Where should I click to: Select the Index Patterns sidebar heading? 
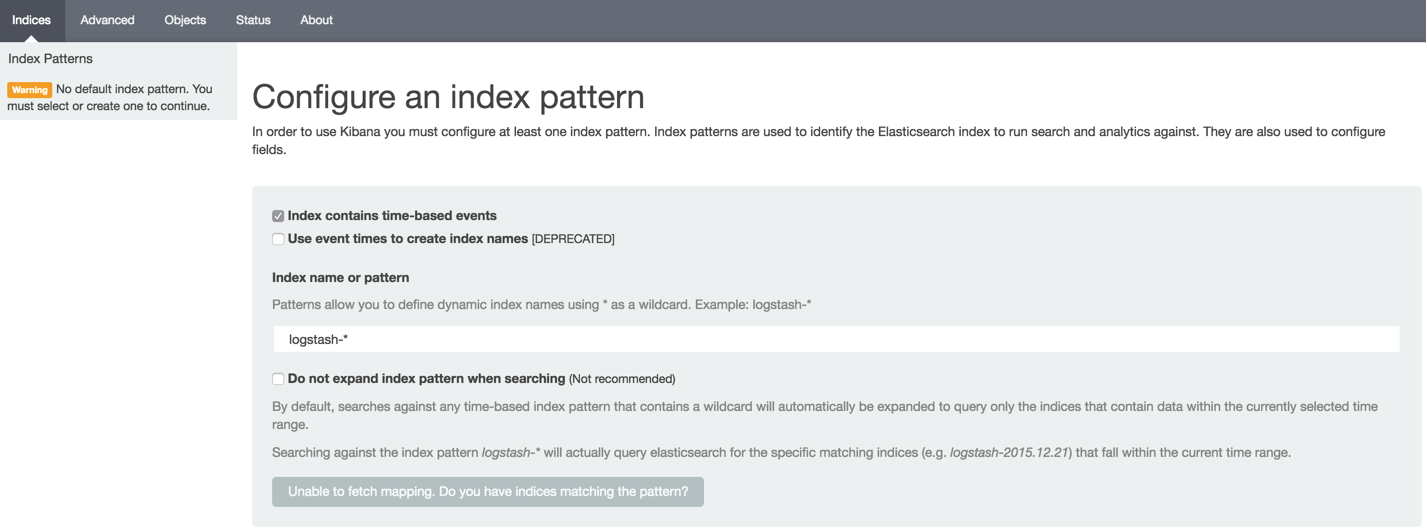[50, 59]
